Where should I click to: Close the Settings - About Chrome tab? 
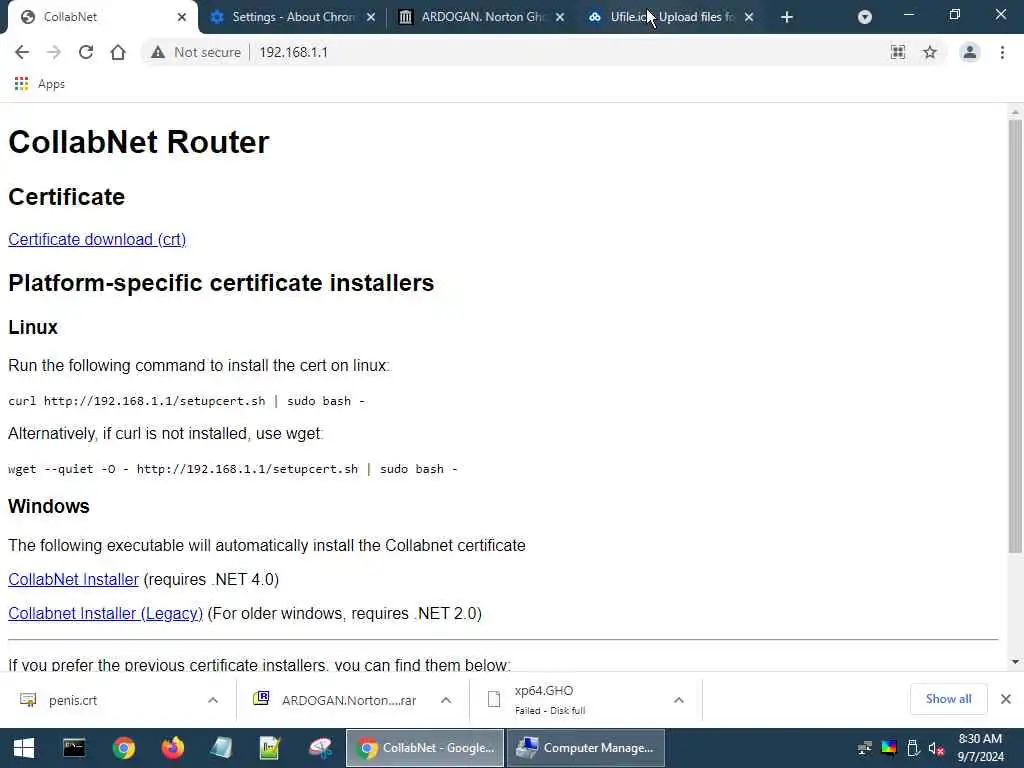[371, 17]
